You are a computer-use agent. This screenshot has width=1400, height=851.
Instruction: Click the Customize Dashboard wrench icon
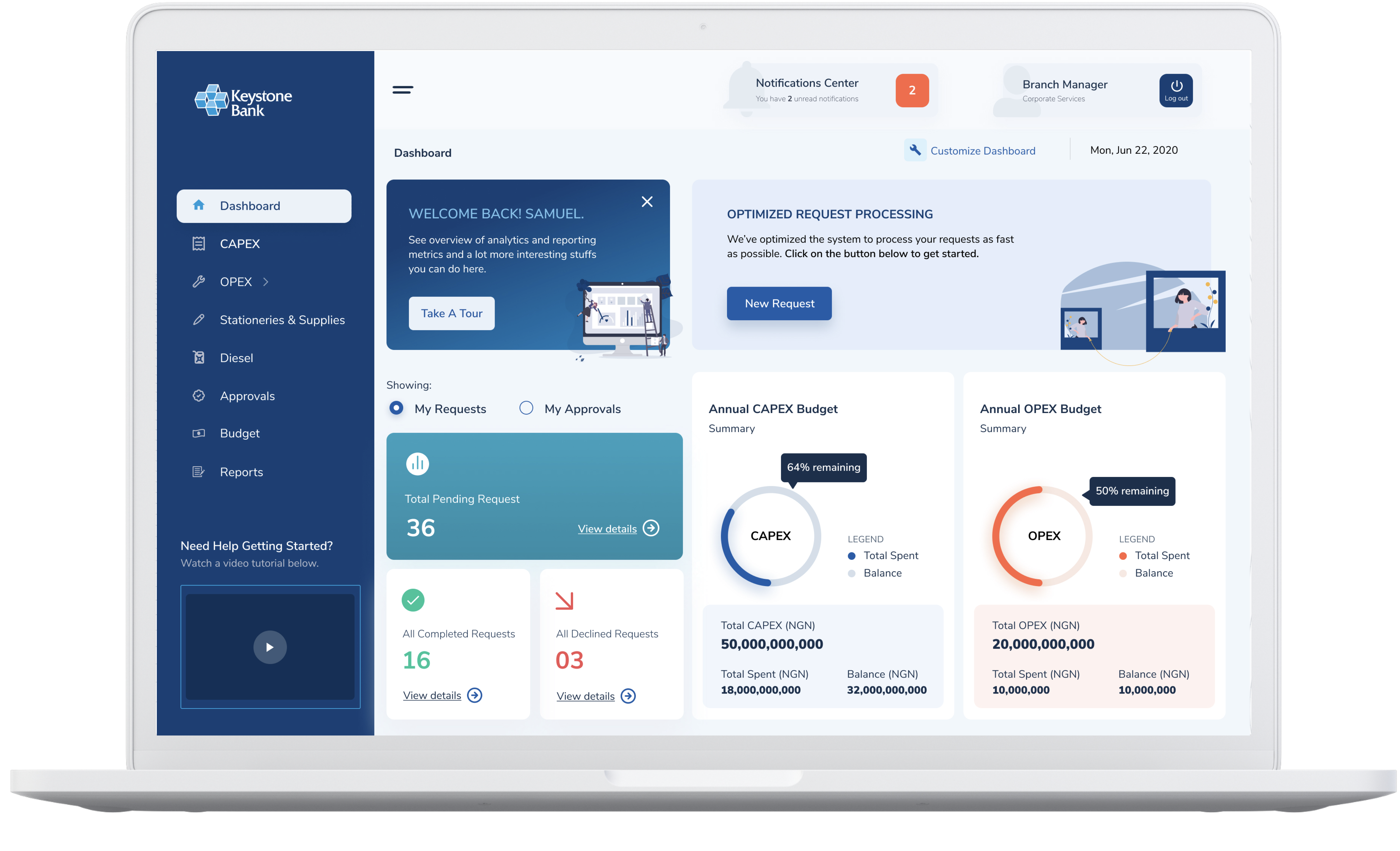[x=915, y=150]
